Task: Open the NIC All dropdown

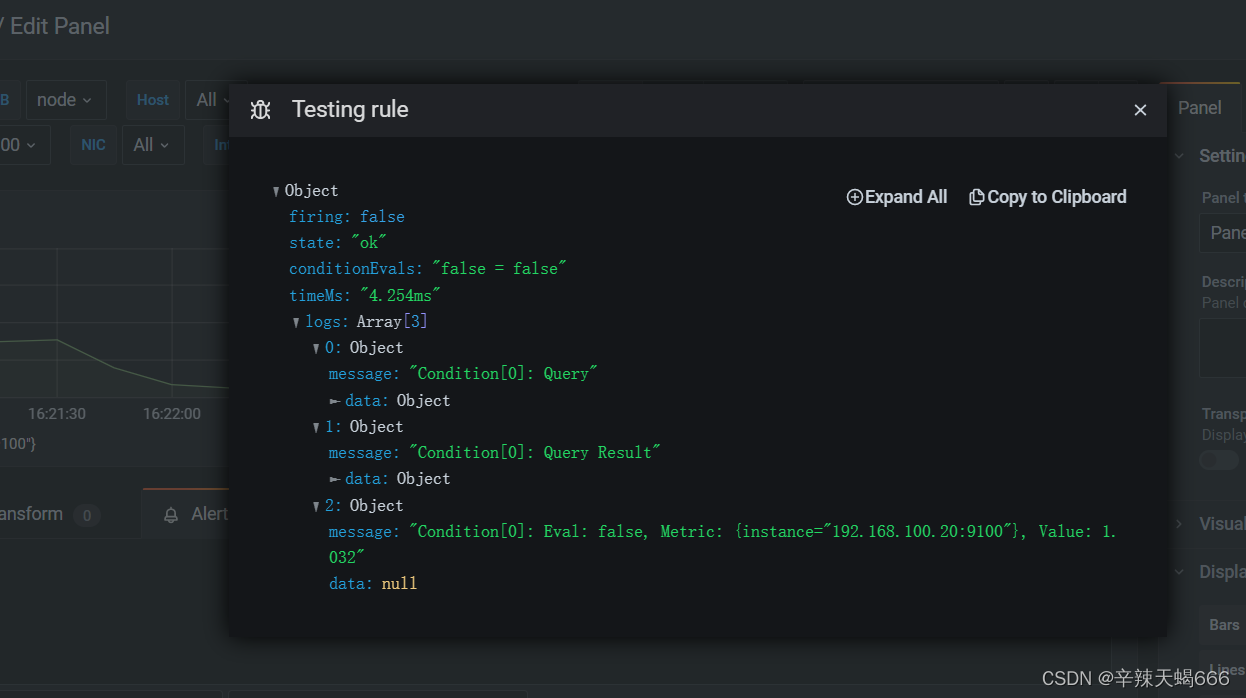Action: click(153, 145)
